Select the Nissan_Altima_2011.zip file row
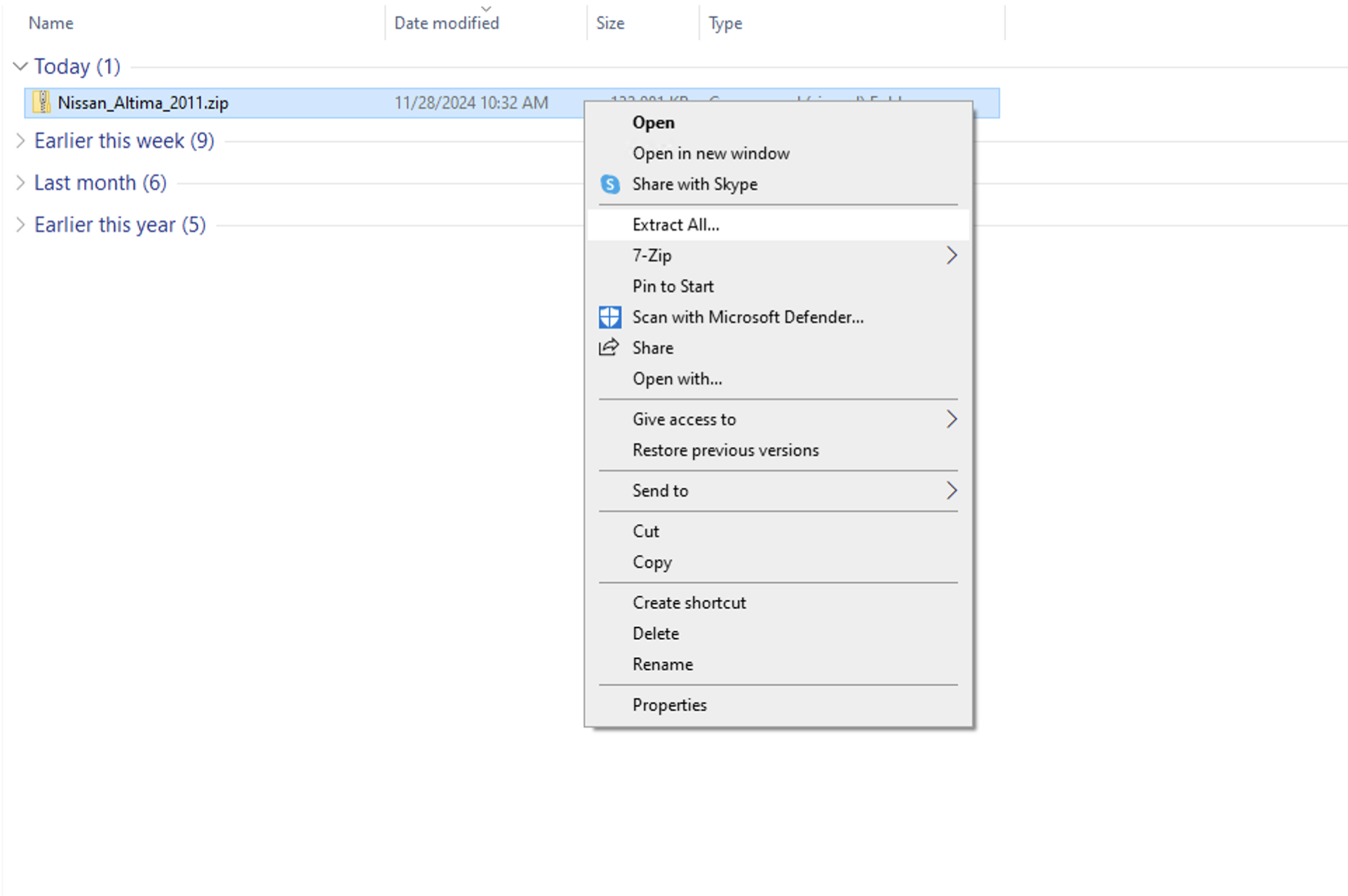 143,103
